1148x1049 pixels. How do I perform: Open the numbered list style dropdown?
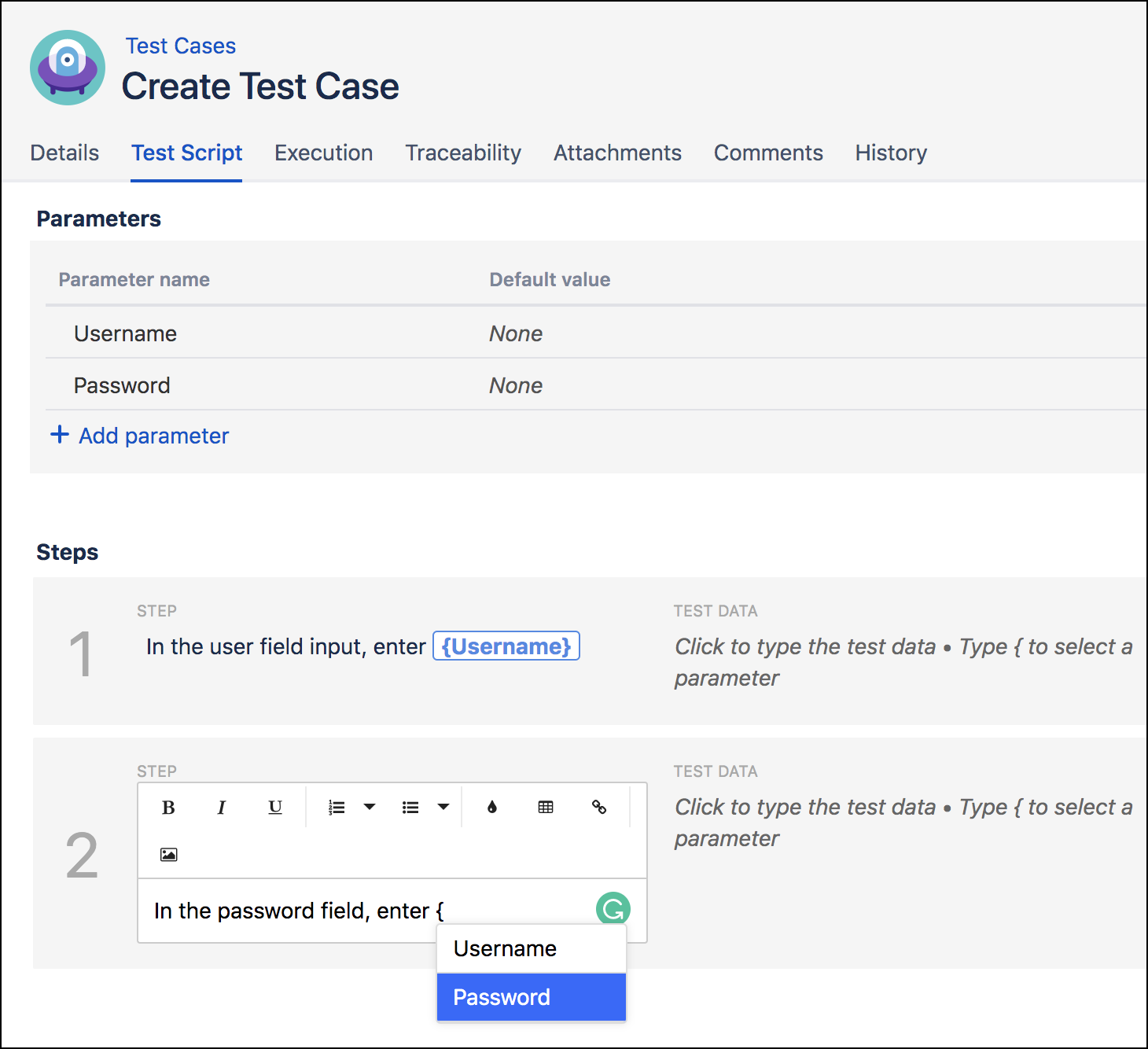tap(369, 807)
